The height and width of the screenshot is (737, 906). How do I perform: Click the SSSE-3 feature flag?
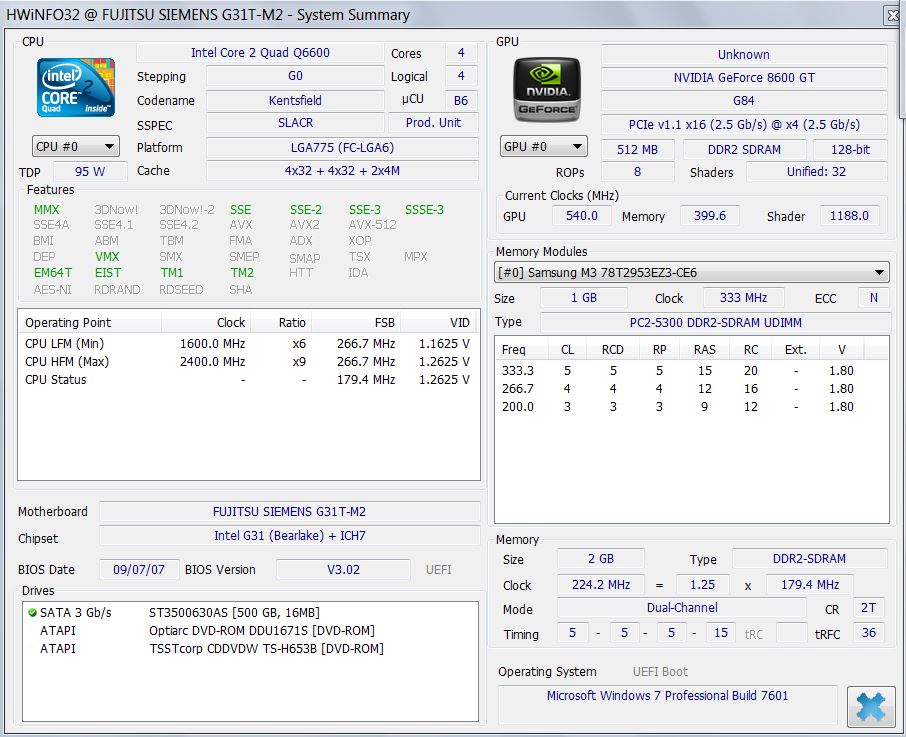tap(424, 210)
